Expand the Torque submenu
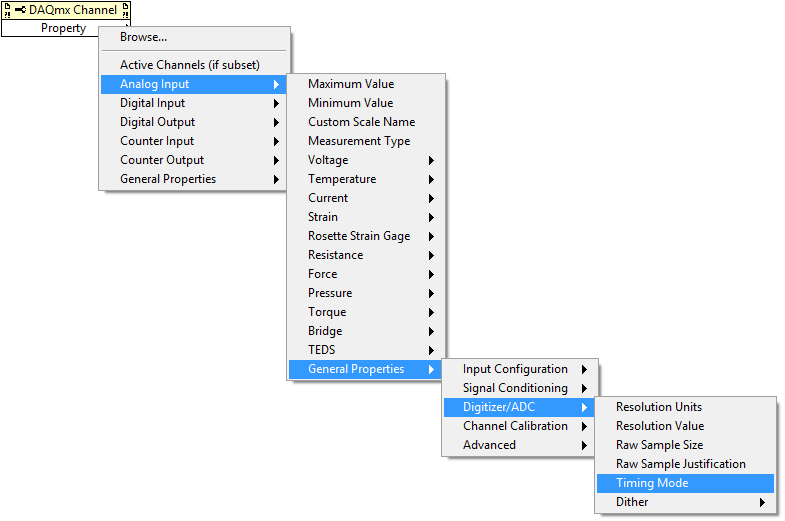785x521 pixels. point(366,312)
